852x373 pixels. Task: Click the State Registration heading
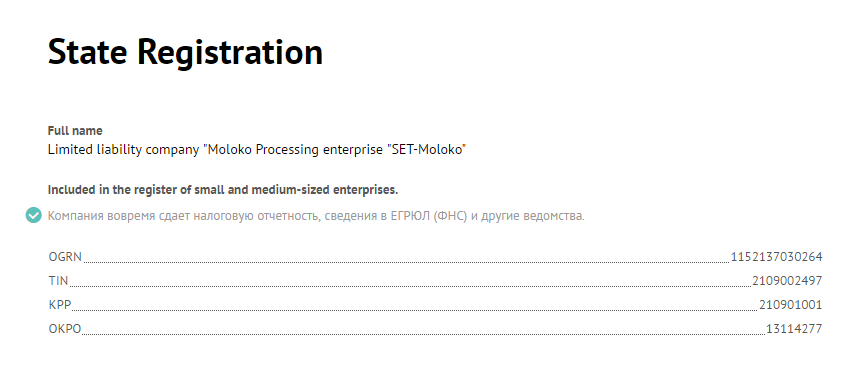pyautogui.click(x=185, y=53)
